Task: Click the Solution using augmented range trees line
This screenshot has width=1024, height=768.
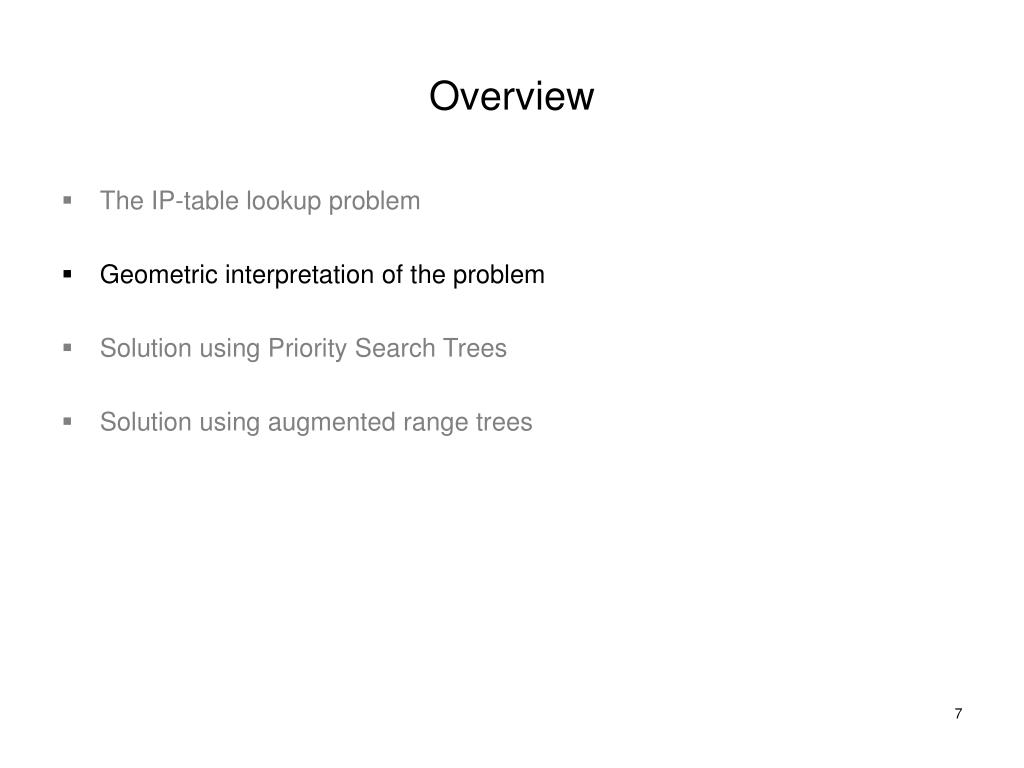Action: pyautogui.click(x=316, y=423)
